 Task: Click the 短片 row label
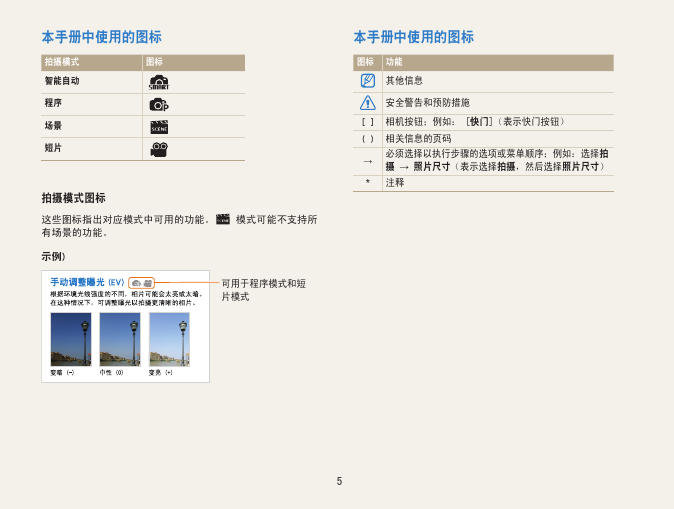pos(53,148)
